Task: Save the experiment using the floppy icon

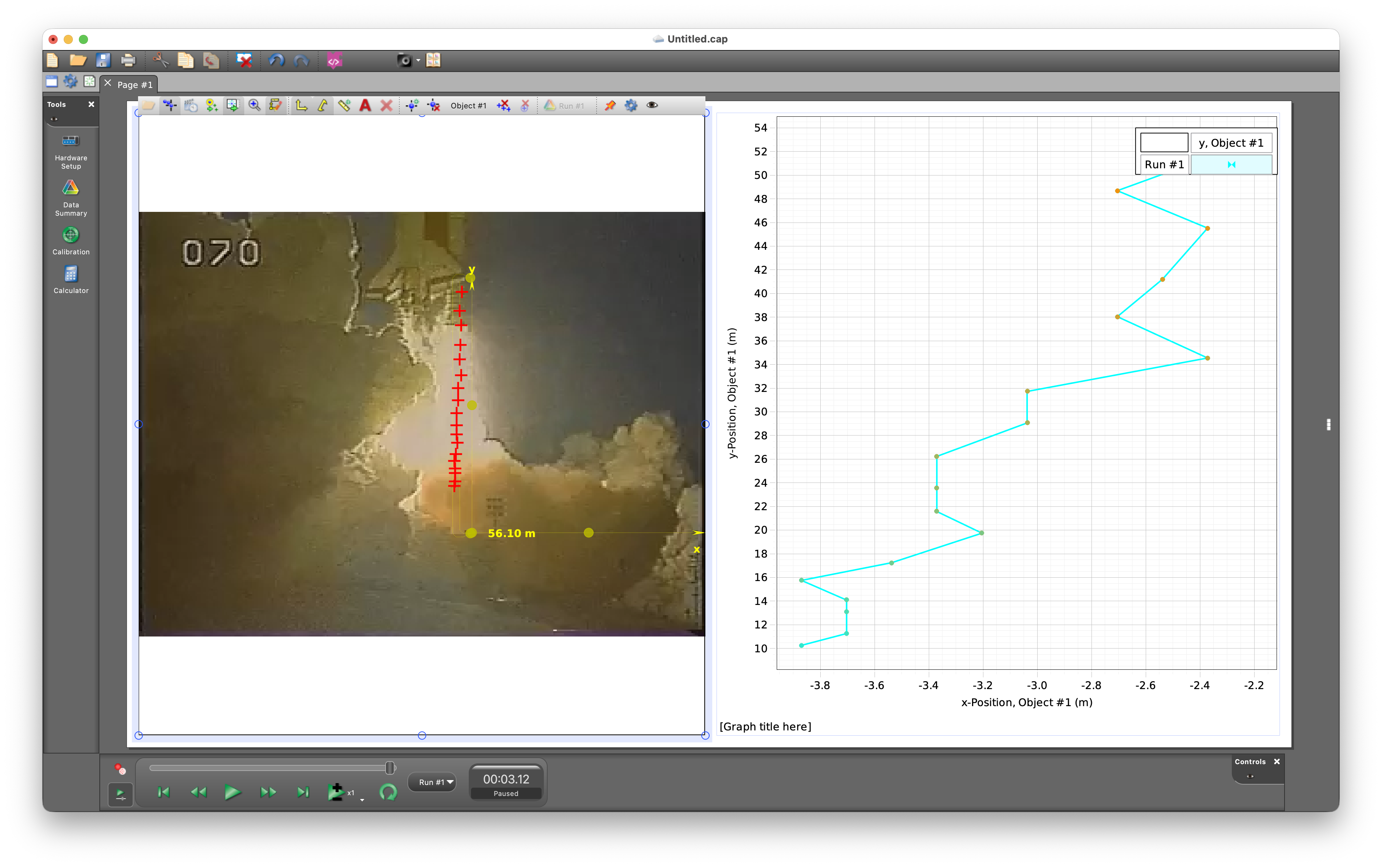Action: [x=103, y=60]
